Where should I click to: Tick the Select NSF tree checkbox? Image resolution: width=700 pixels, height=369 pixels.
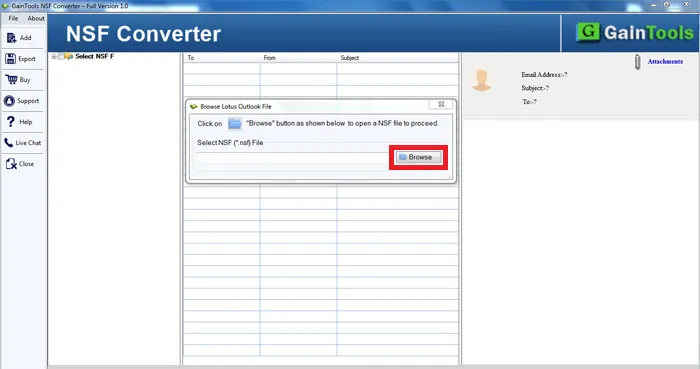pyautogui.click(x=62, y=56)
